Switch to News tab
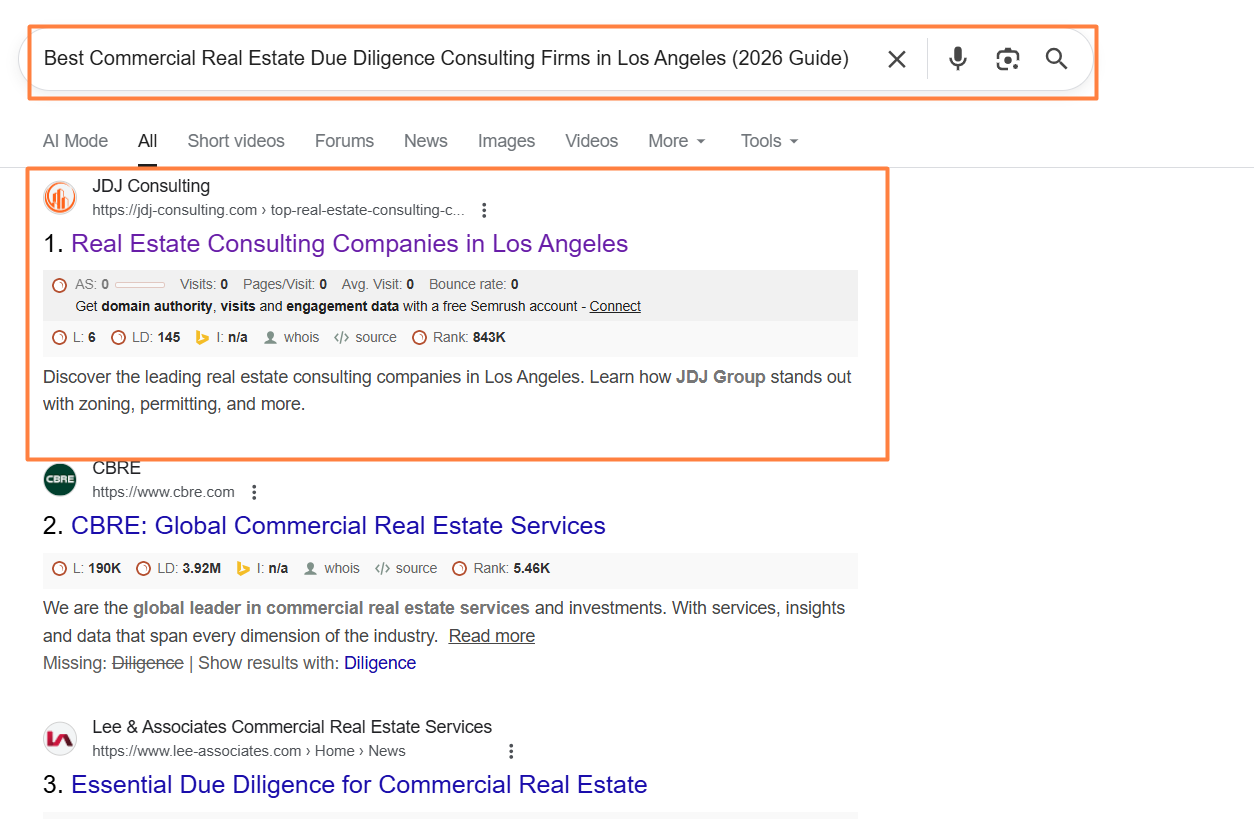The height and width of the screenshot is (819, 1254). click(x=426, y=141)
